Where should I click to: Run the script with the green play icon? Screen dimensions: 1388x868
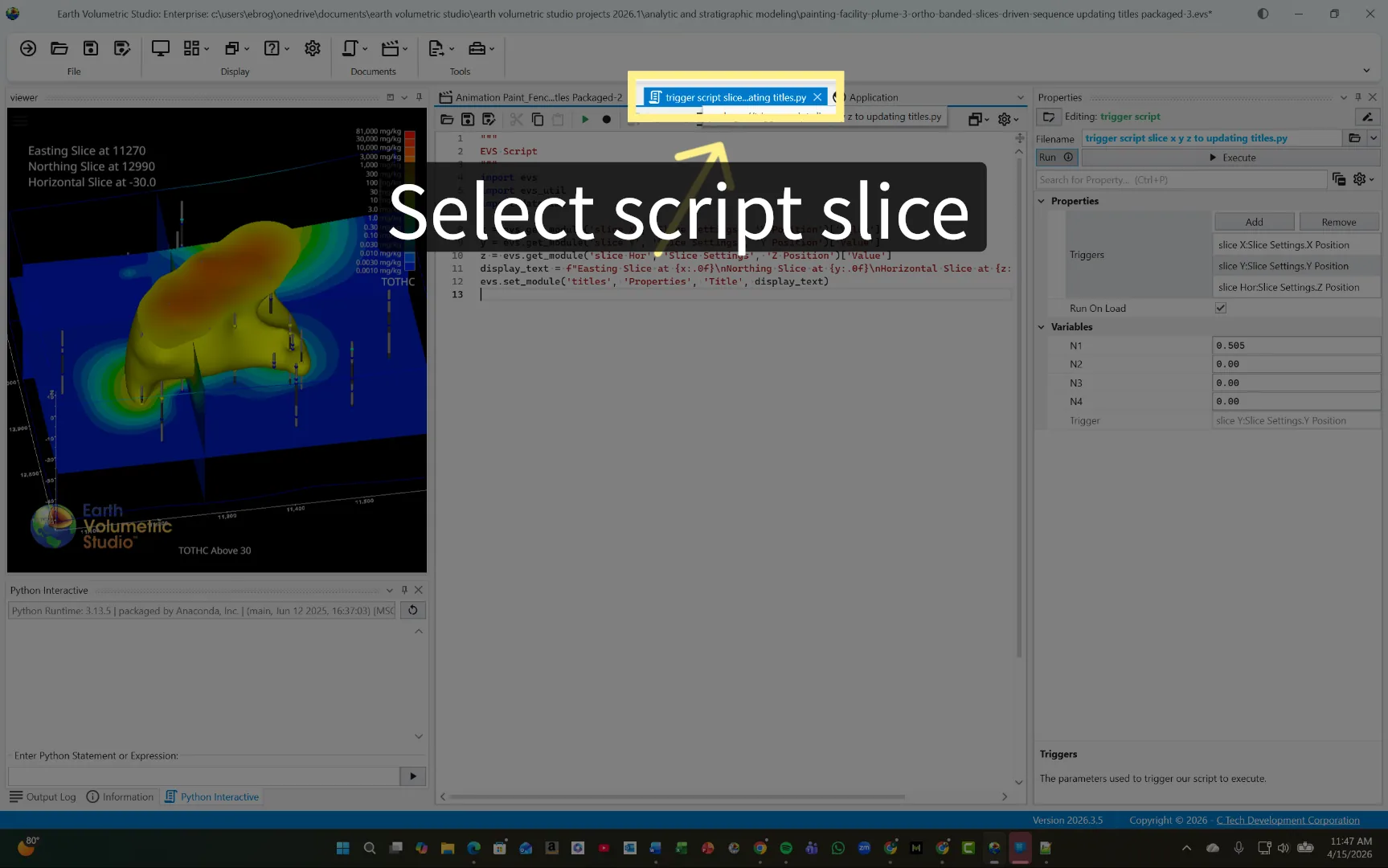pyautogui.click(x=585, y=119)
